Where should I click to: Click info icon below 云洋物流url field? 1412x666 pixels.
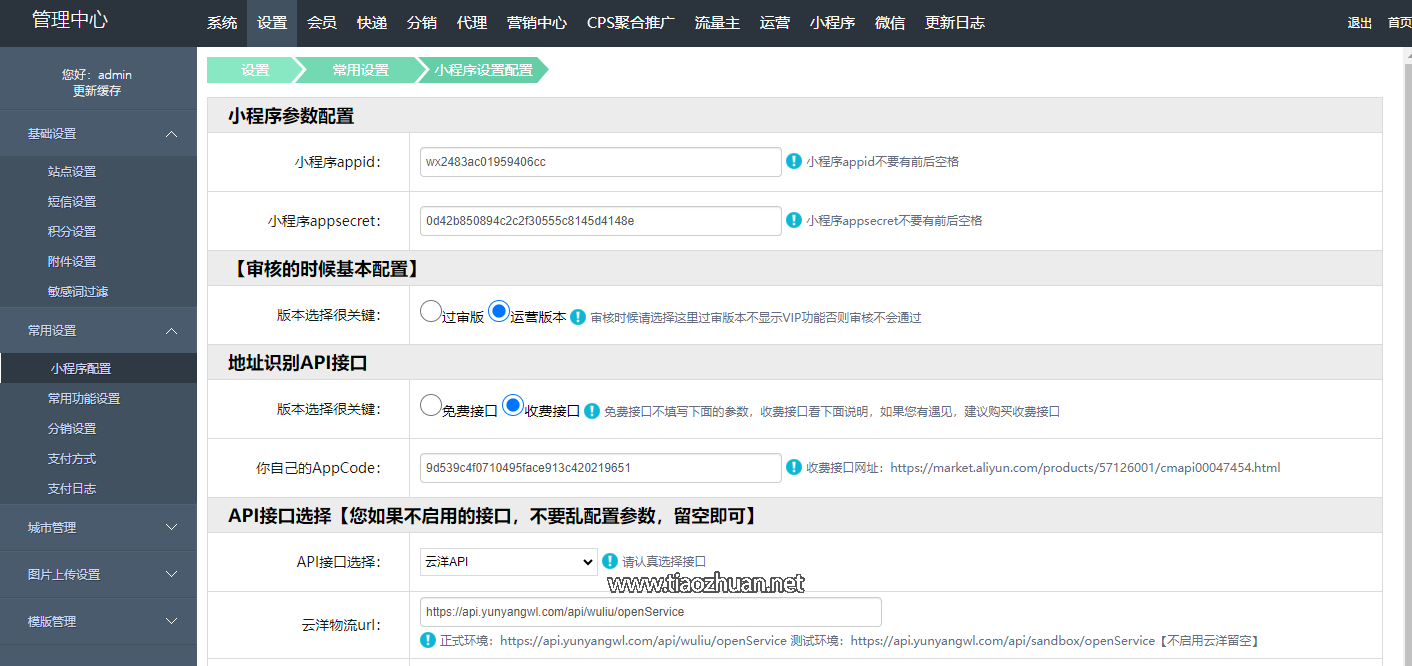point(428,640)
